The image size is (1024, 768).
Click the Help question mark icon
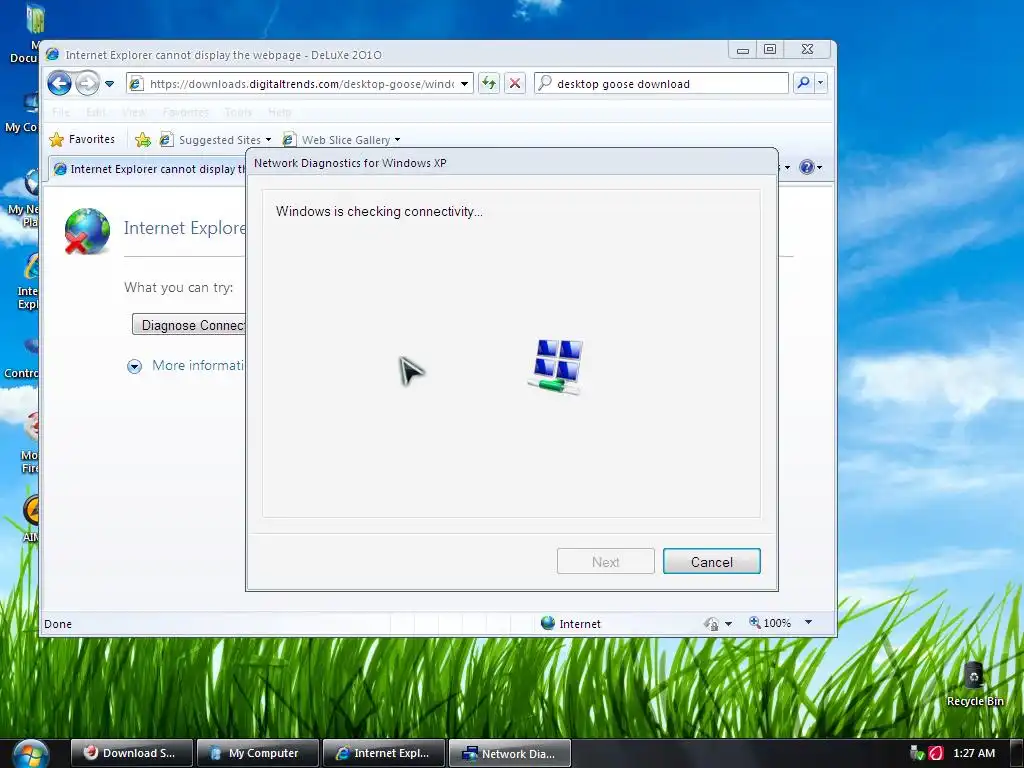click(807, 167)
